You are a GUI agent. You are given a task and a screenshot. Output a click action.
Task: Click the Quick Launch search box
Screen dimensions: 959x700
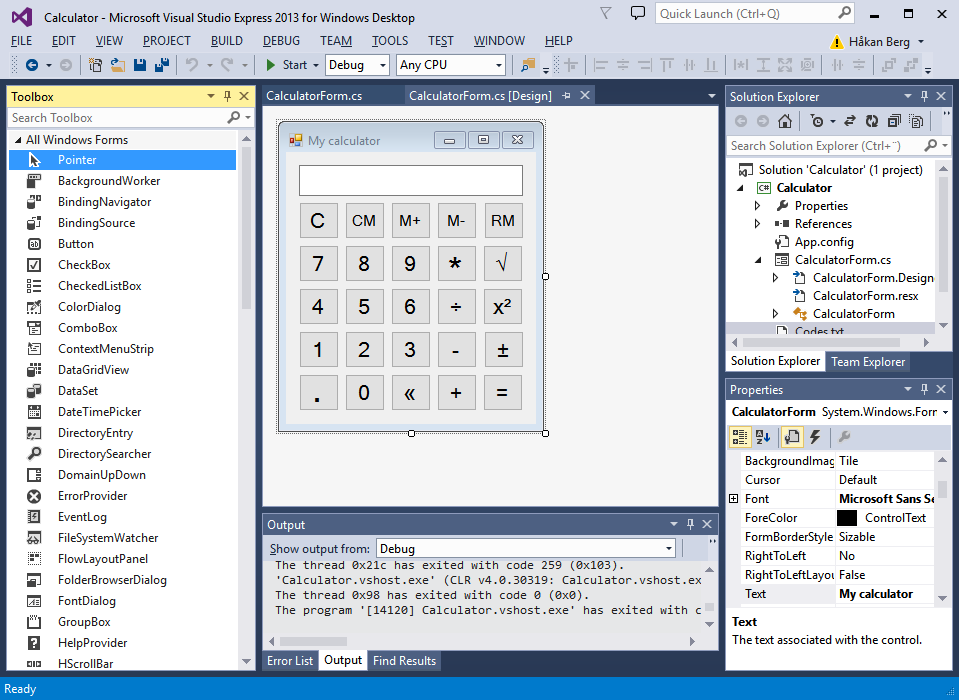pyautogui.click(x=755, y=13)
